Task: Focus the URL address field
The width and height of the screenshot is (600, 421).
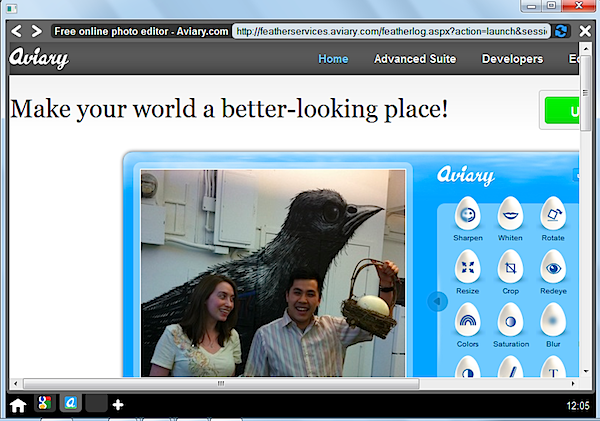Action: (391, 31)
